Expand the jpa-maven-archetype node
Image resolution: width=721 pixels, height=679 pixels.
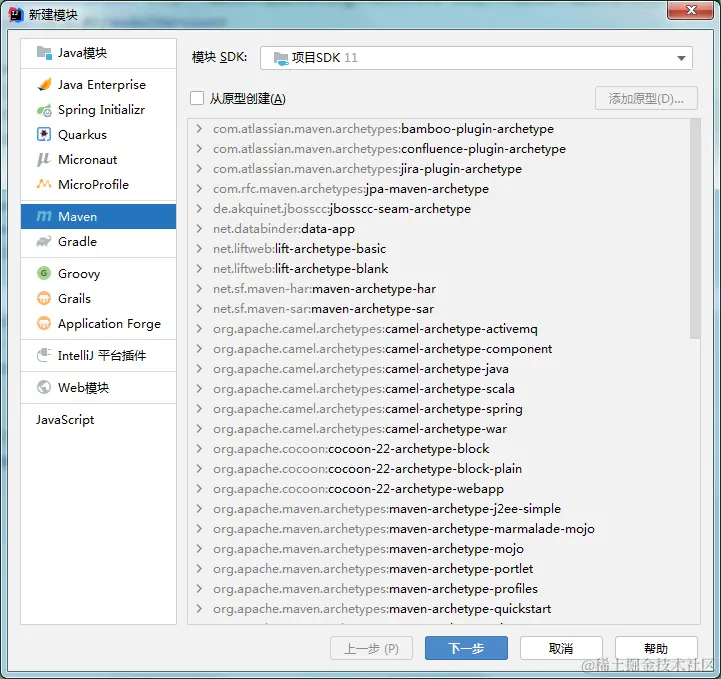pyautogui.click(x=199, y=188)
